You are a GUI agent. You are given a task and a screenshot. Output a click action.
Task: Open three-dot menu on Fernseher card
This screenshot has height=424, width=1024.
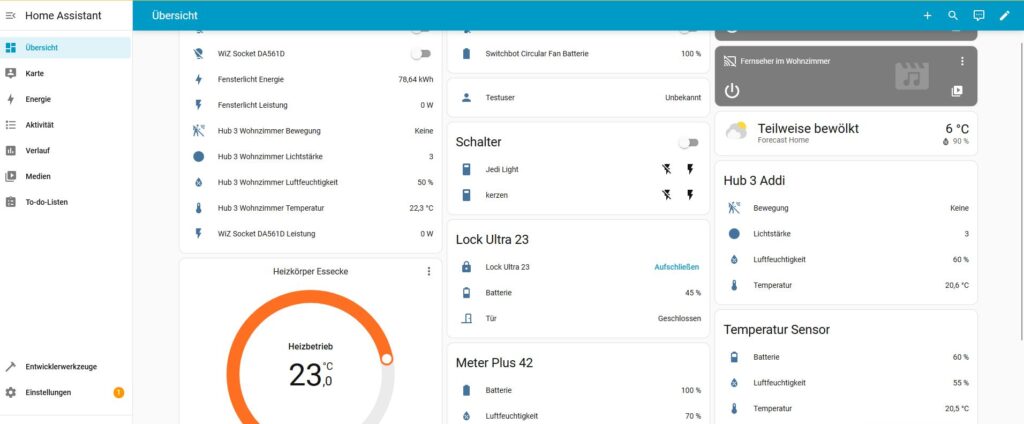962,61
